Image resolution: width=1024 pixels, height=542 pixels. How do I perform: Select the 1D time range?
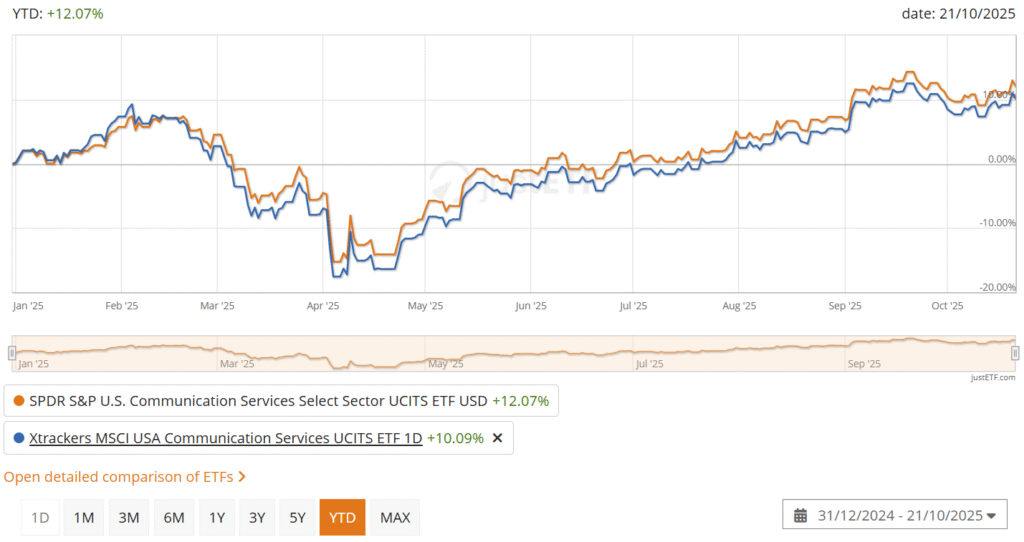coord(40,517)
